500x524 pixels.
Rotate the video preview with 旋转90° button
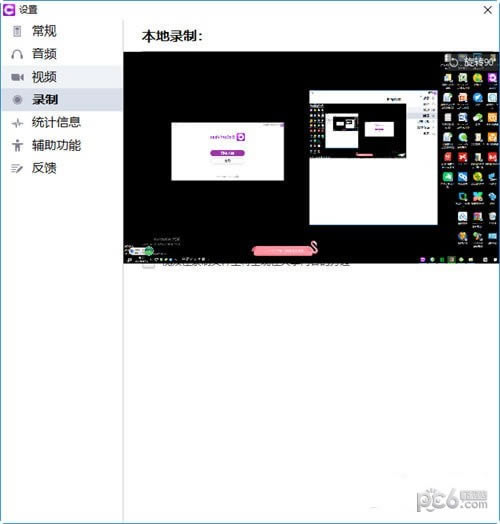coord(472,61)
